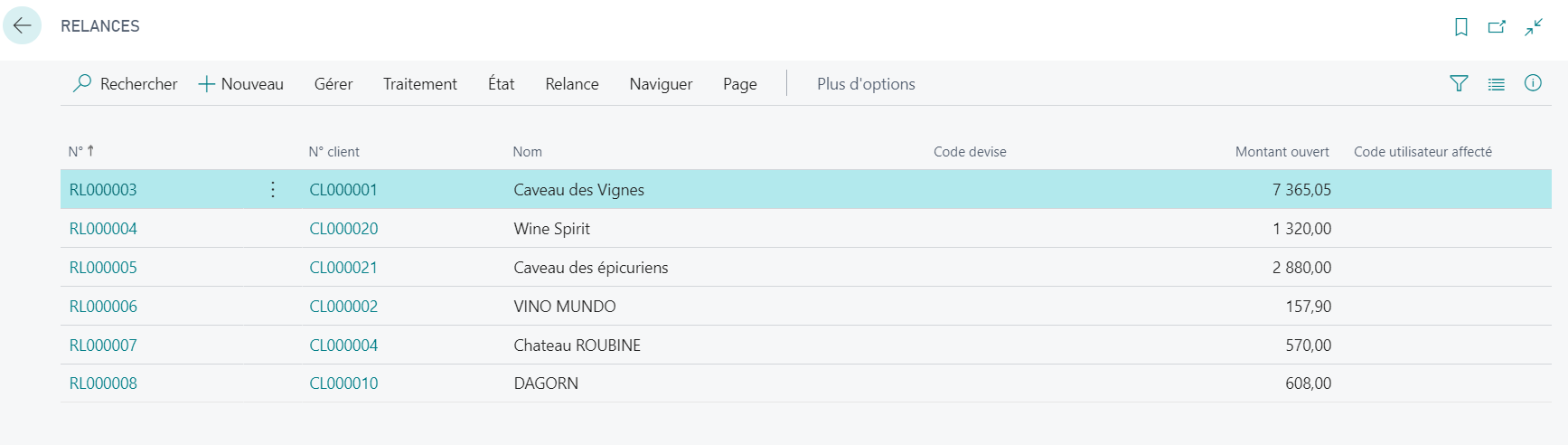Viewport: 1568px width, 445px height.
Task: Click the back arrow button
Action: pyautogui.click(x=22, y=25)
